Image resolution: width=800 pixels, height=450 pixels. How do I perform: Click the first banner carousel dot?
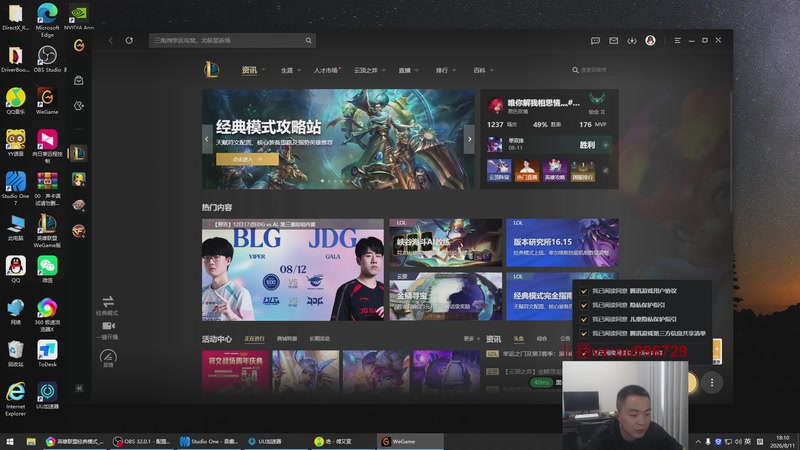click(322, 181)
